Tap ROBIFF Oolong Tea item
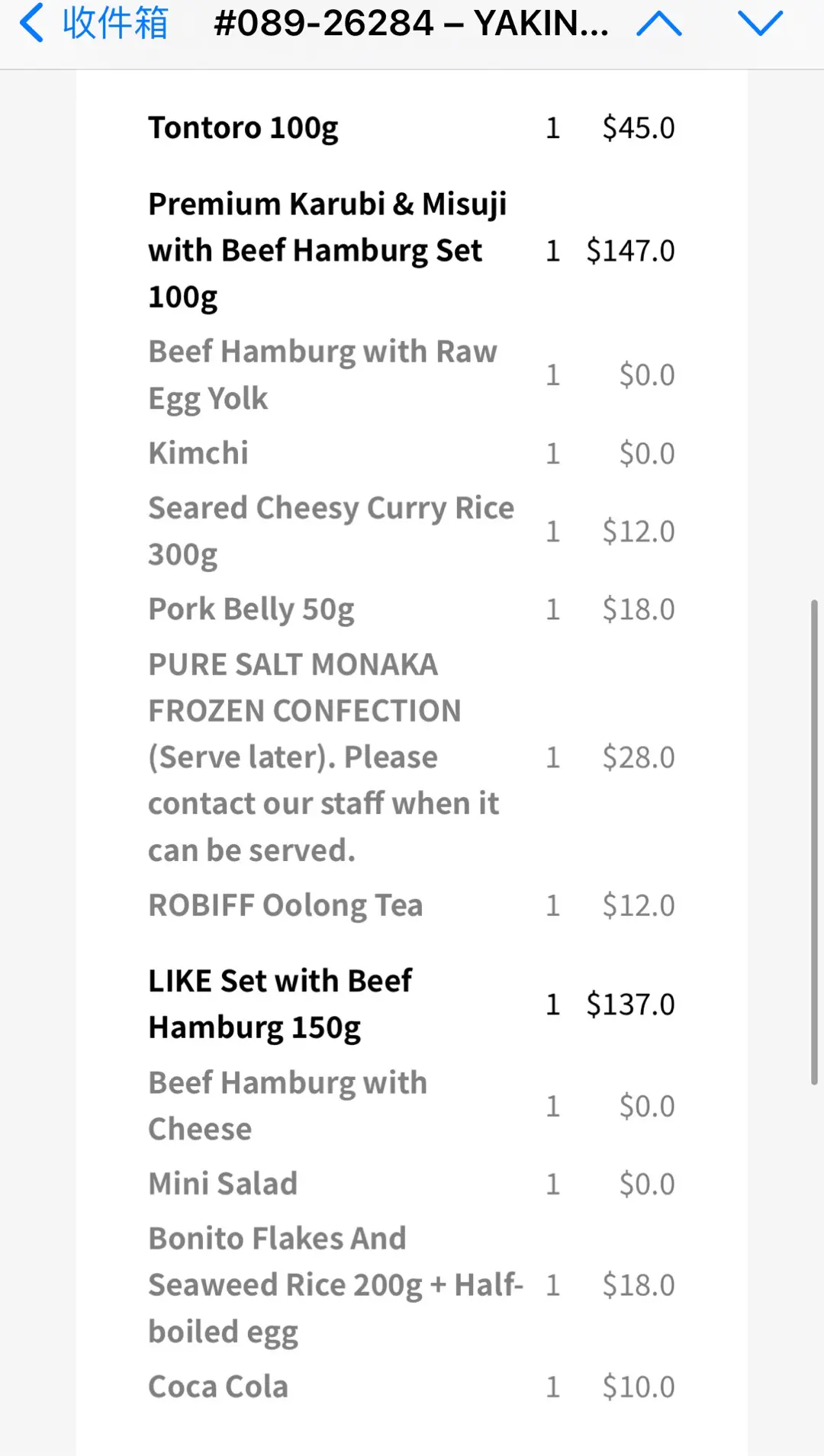 (285, 905)
